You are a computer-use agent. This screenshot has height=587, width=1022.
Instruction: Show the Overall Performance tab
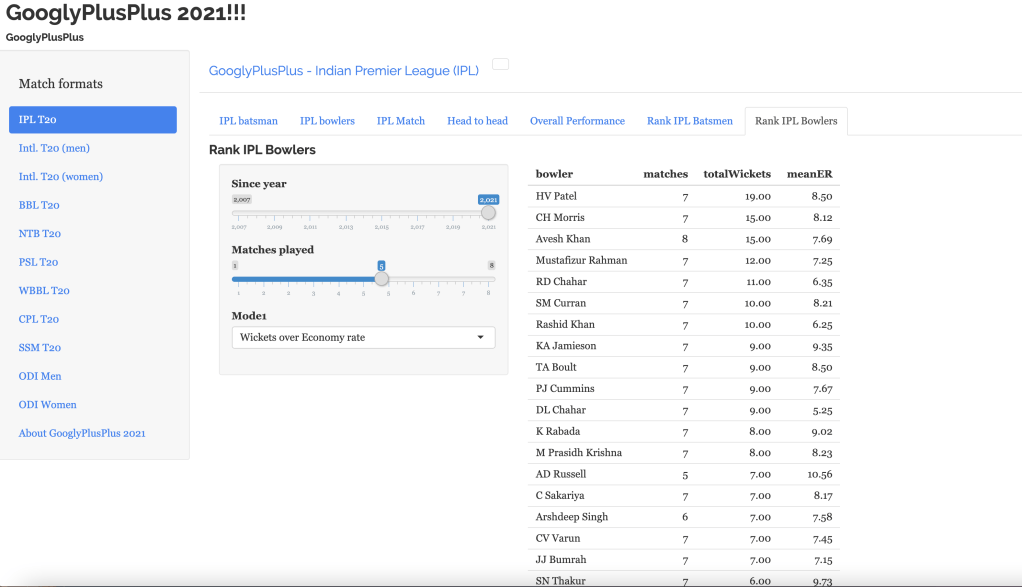(x=577, y=121)
